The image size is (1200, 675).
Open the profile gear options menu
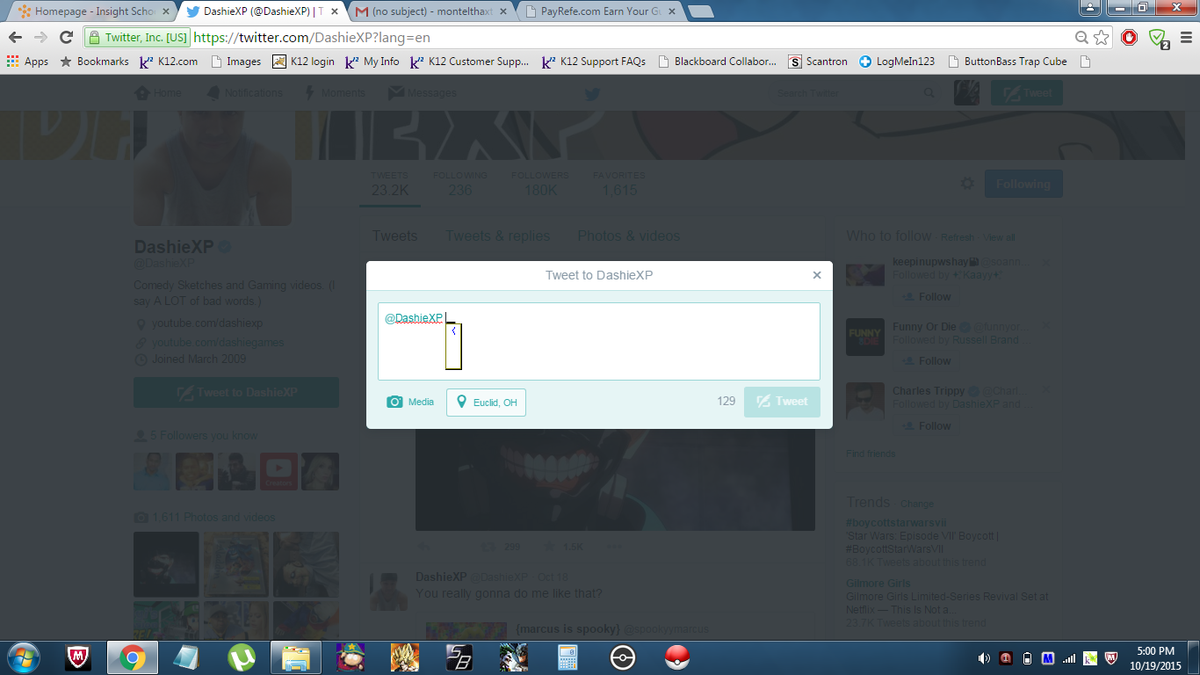(966, 184)
